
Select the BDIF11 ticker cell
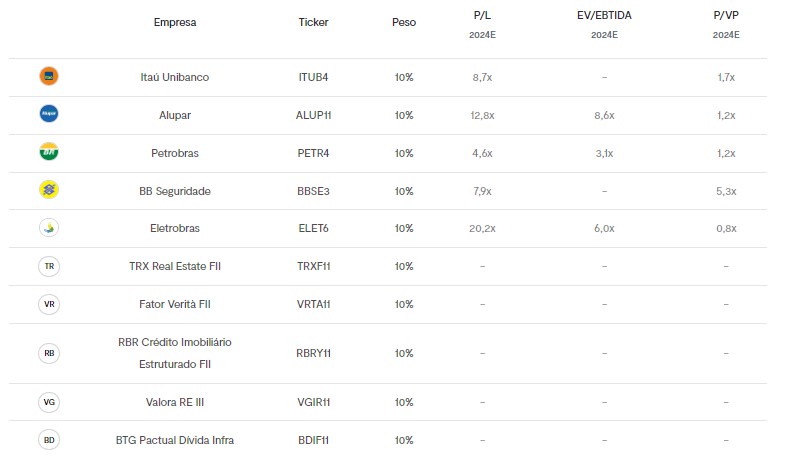click(x=314, y=440)
